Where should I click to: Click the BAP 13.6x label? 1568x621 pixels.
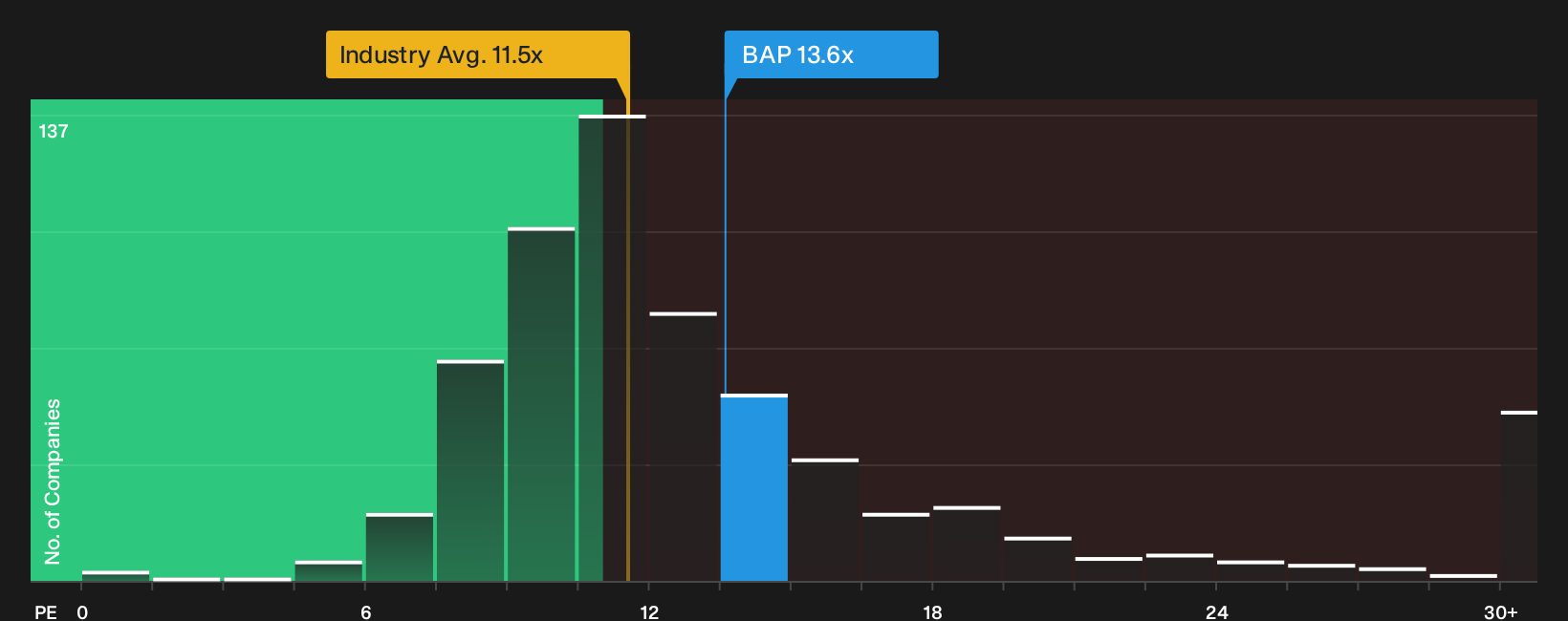(831, 54)
